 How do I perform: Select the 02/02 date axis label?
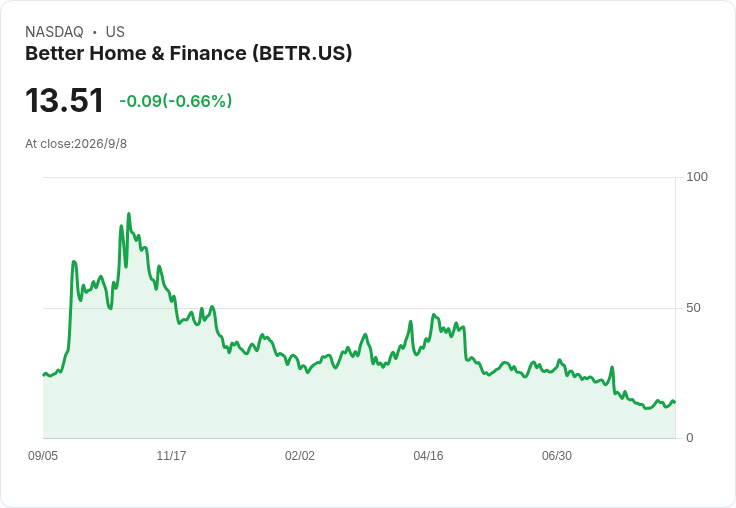[300, 455]
